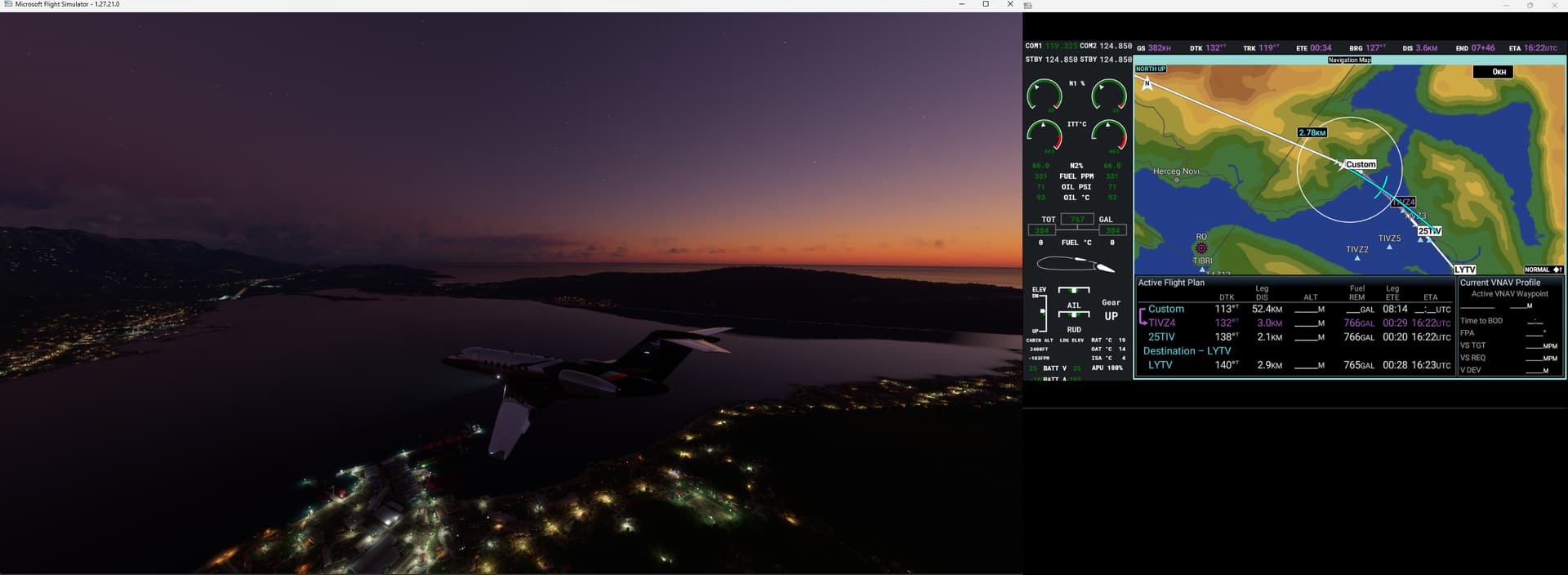The width and height of the screenshot is (1568, 575).
Task: Select the TIVZ5 waypoint triangle on the map
Action: point(1389,247)
